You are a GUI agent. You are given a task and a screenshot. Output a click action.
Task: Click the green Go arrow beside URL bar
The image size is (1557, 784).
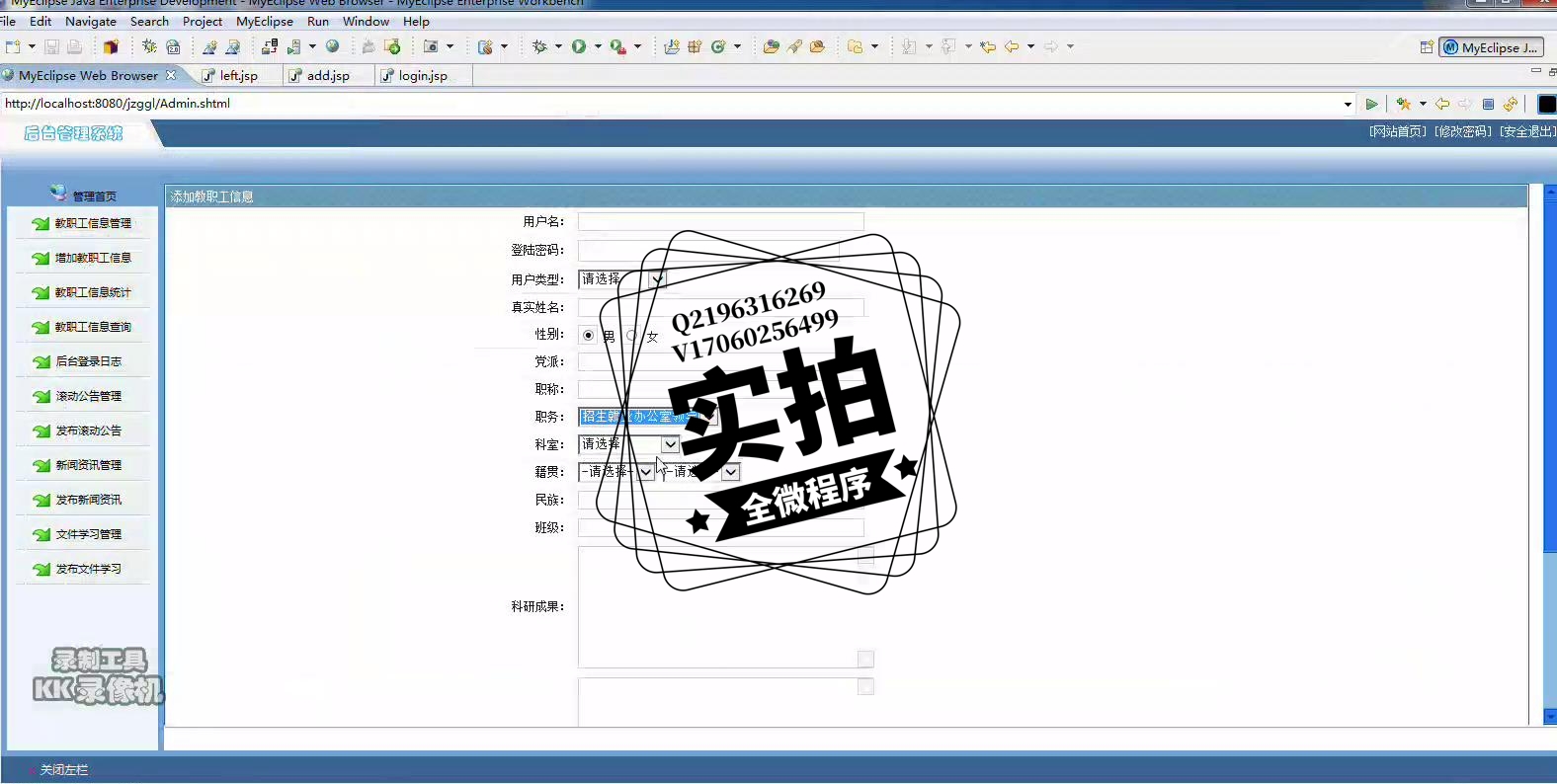(1371, 104)
